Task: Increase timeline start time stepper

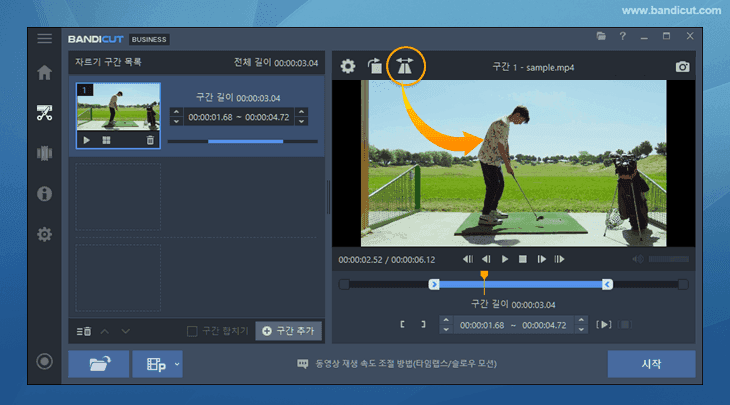Action: 446,320
